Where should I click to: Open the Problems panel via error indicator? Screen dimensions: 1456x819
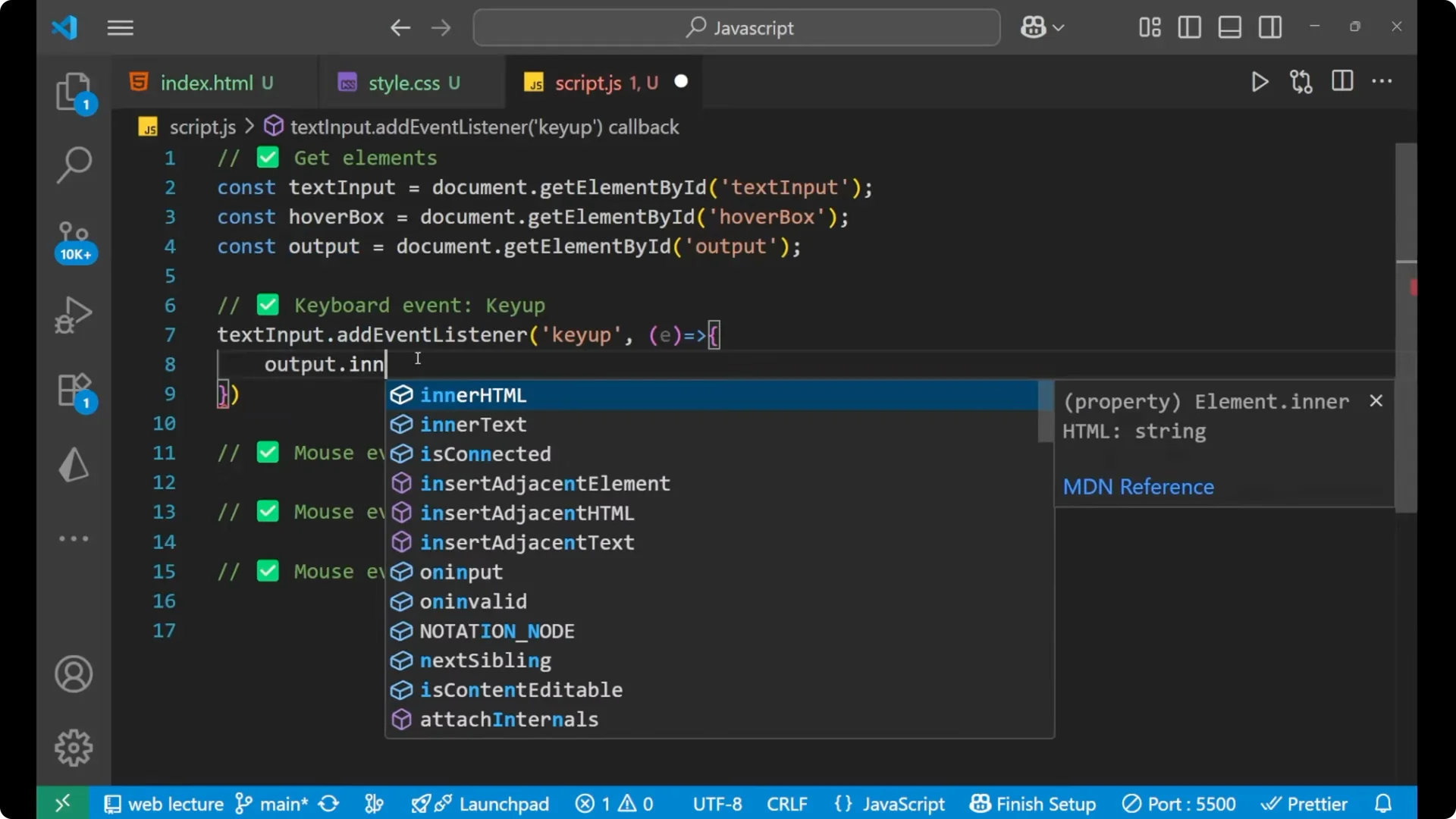pos(614,803)
